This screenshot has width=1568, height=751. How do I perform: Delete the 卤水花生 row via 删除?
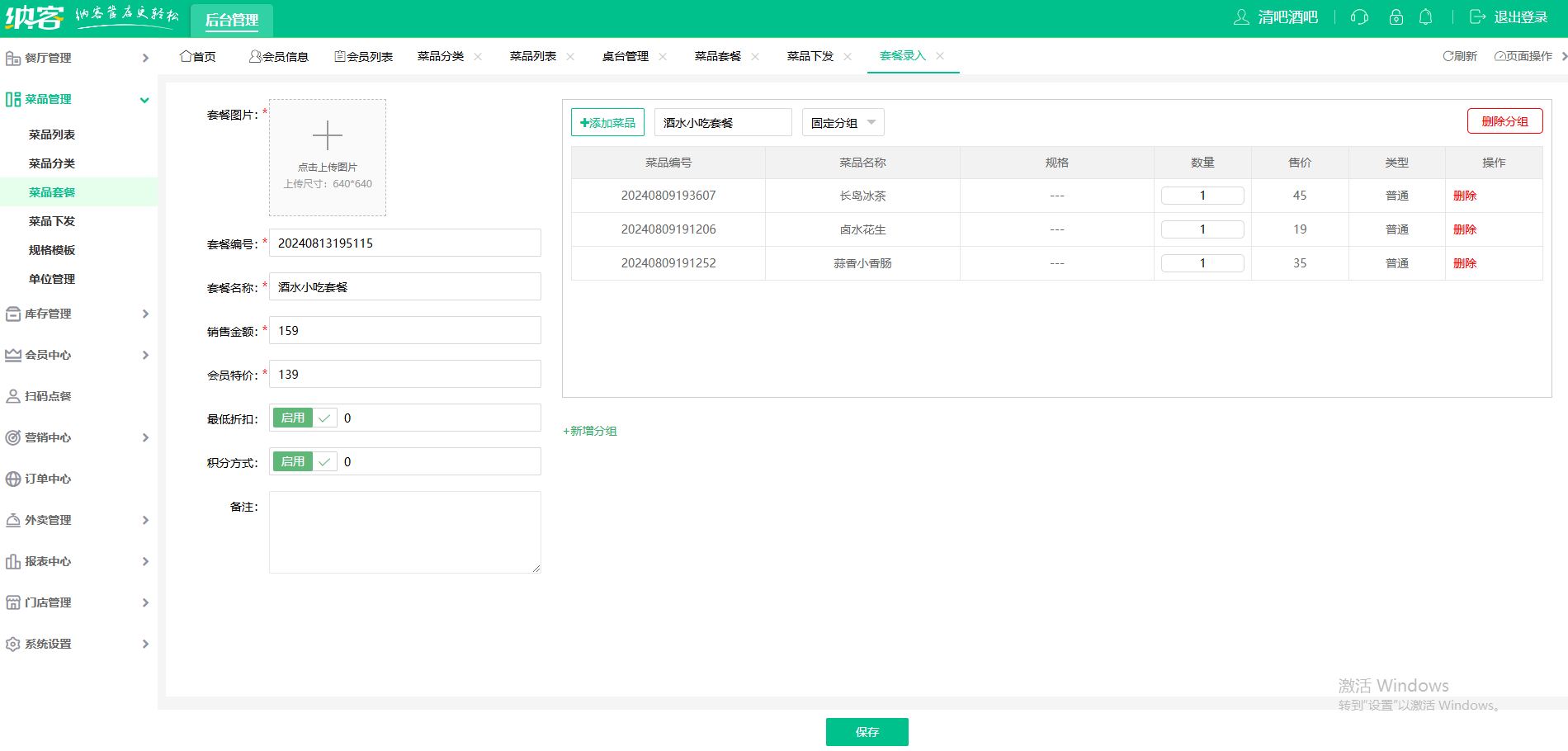[x=1464, y=229]
